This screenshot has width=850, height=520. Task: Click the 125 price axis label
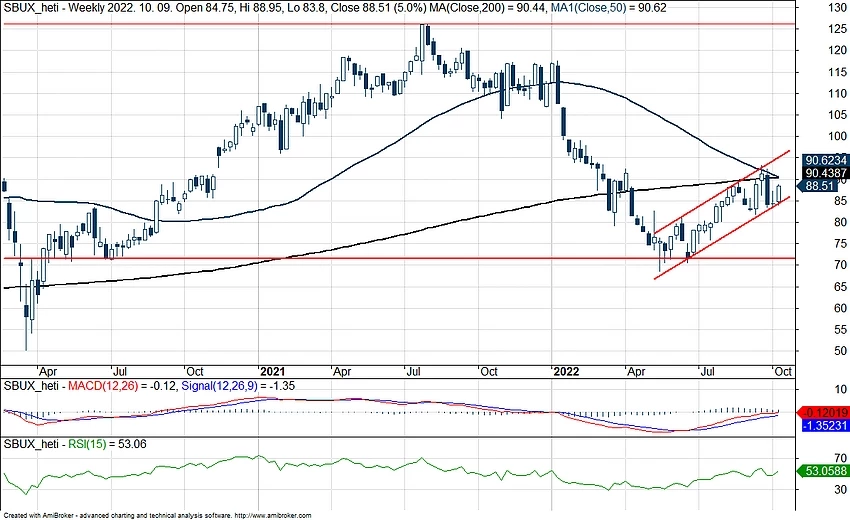(837, 29)
